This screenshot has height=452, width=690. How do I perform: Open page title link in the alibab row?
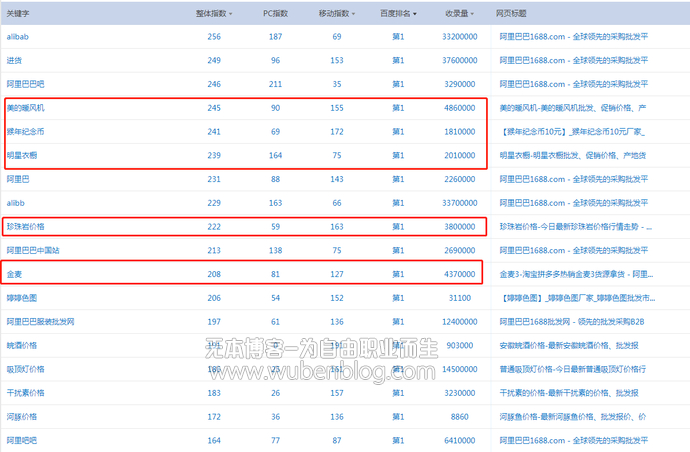(x=574, y=37)
